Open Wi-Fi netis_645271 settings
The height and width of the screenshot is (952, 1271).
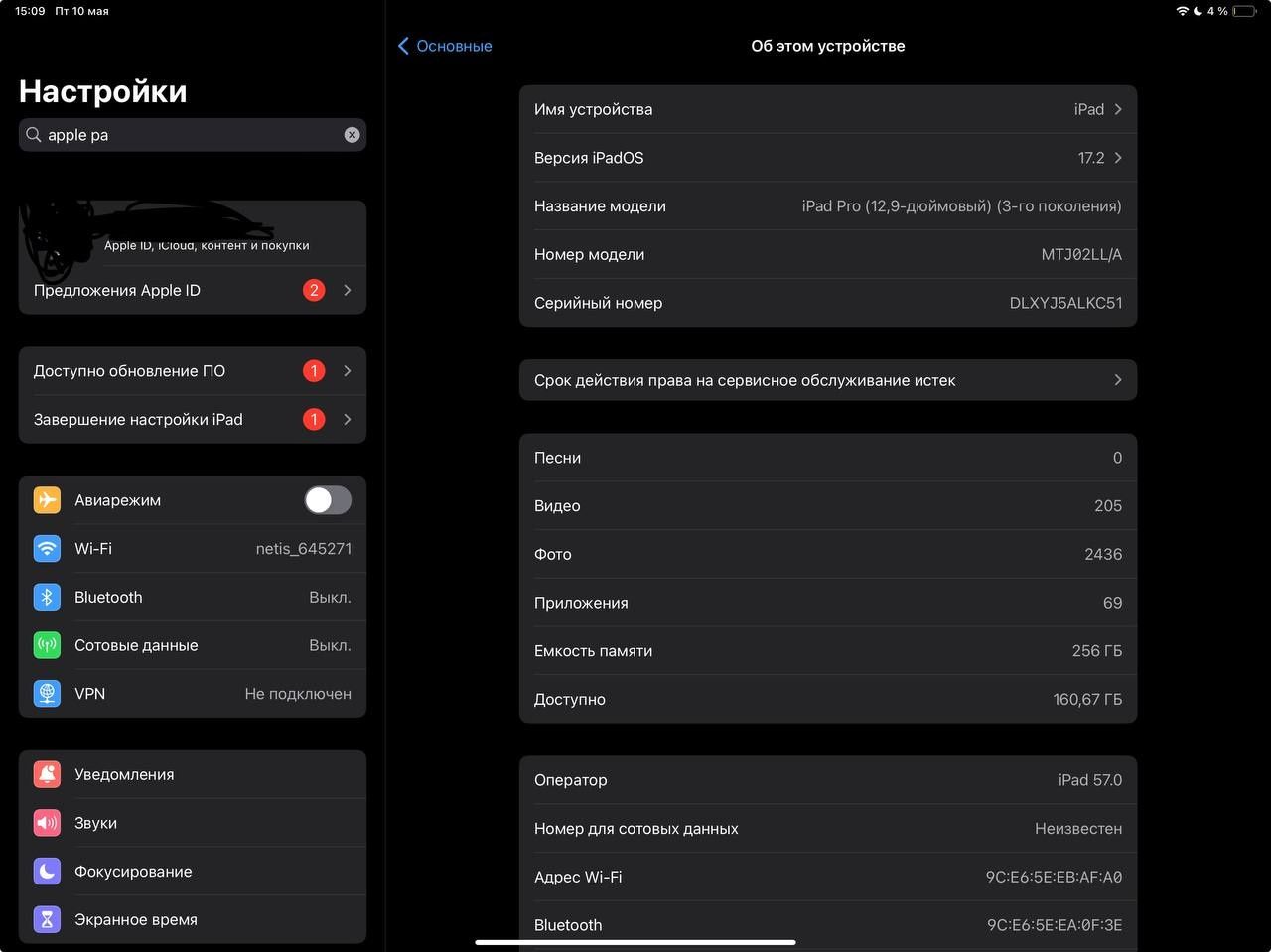click(x=193, y=548)
